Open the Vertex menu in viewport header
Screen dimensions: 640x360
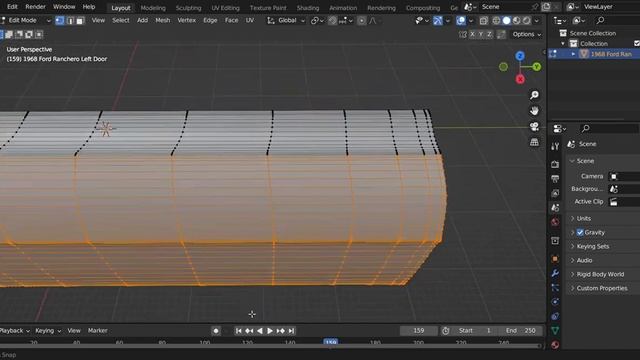click(x=187, y=20)
